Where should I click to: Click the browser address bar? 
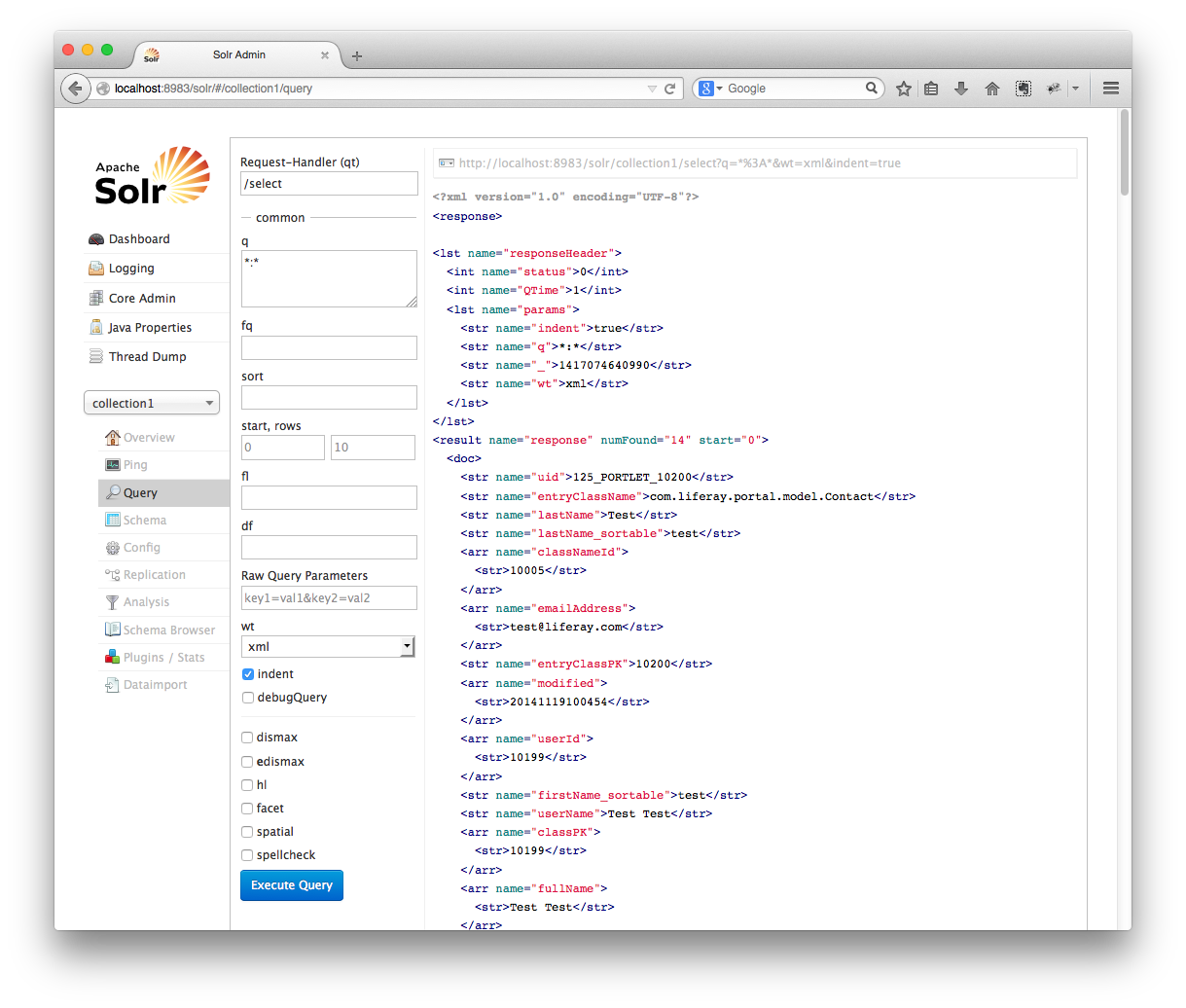coord(379,89)
